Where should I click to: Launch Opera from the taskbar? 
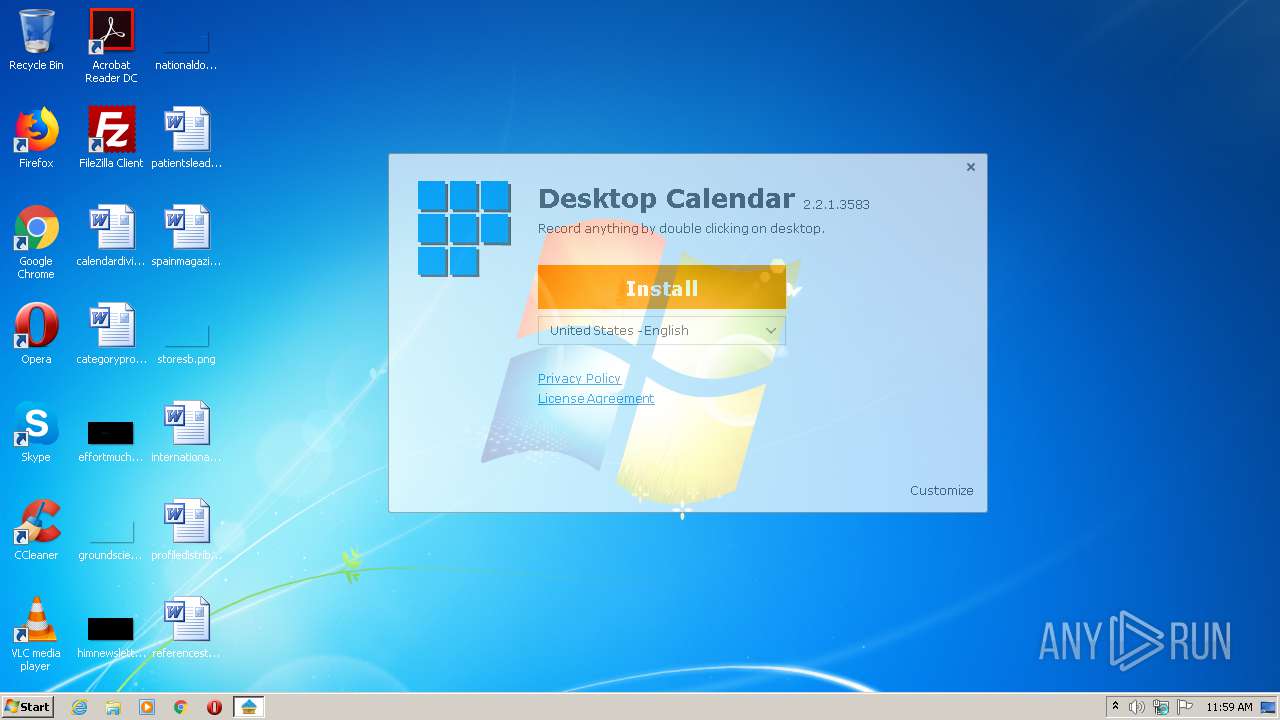click(x=214, y=707)
